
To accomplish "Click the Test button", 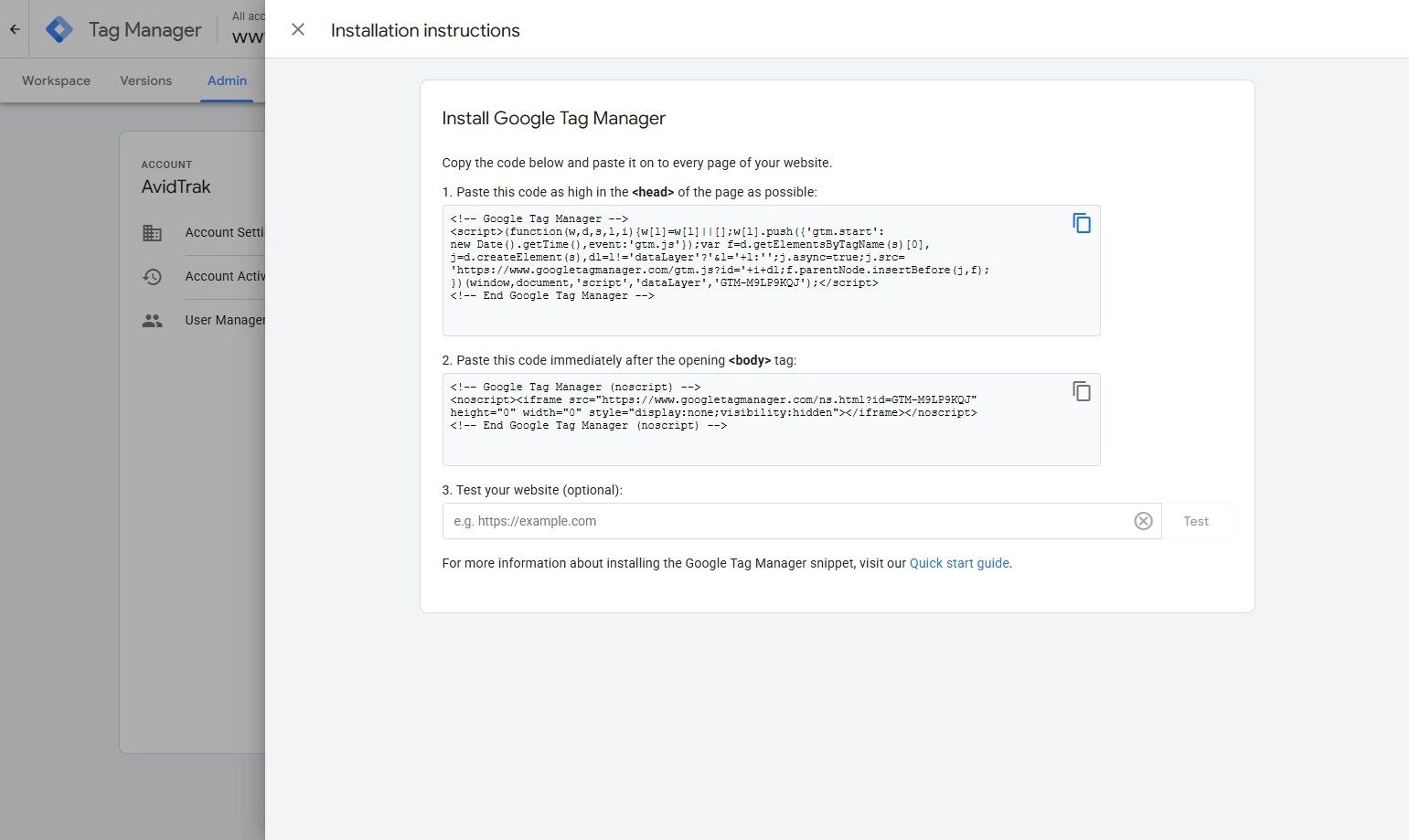I will pos(1195,521).
